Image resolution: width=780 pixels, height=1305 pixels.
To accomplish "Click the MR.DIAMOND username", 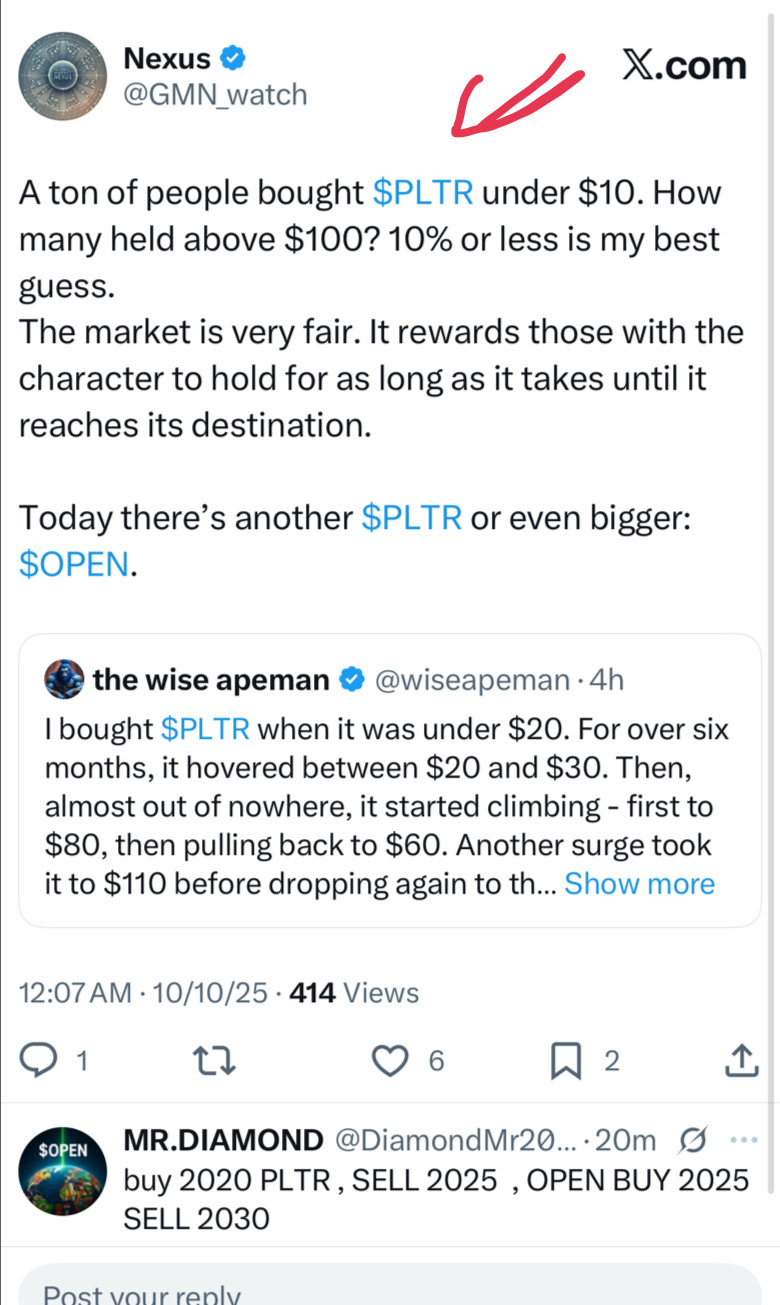I will click(x=223, y=1140).
